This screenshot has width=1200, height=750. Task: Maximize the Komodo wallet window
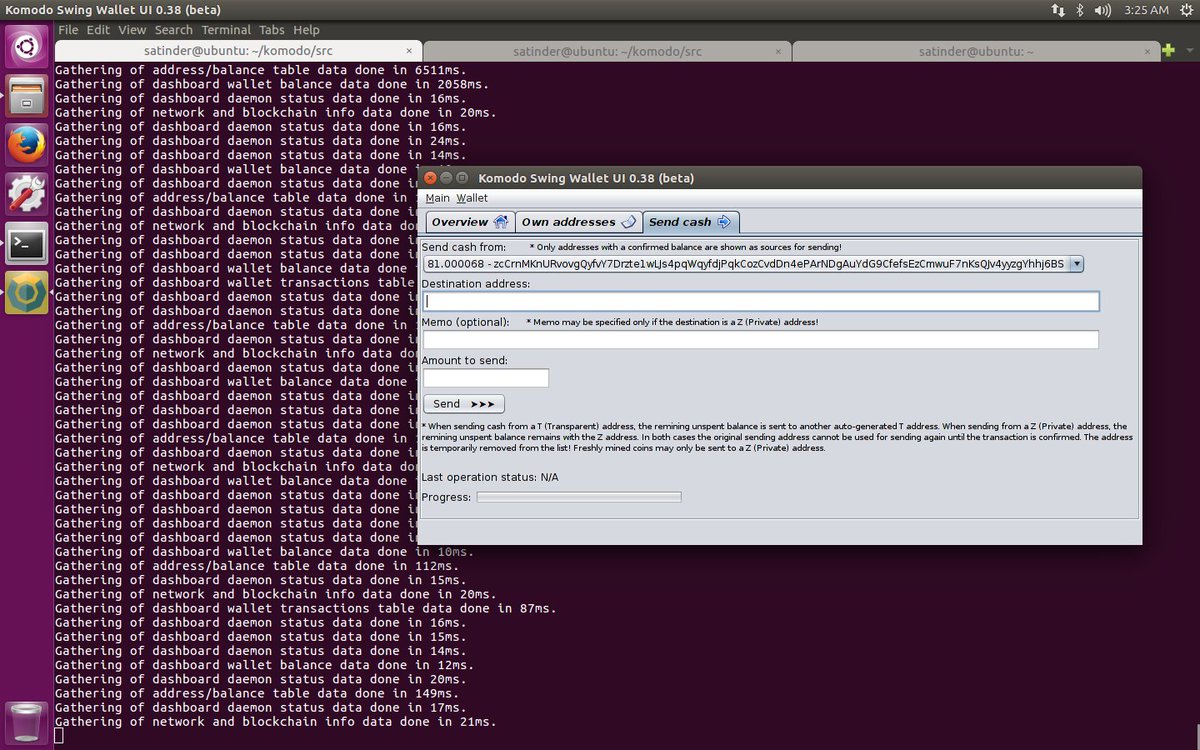point(464,178)
